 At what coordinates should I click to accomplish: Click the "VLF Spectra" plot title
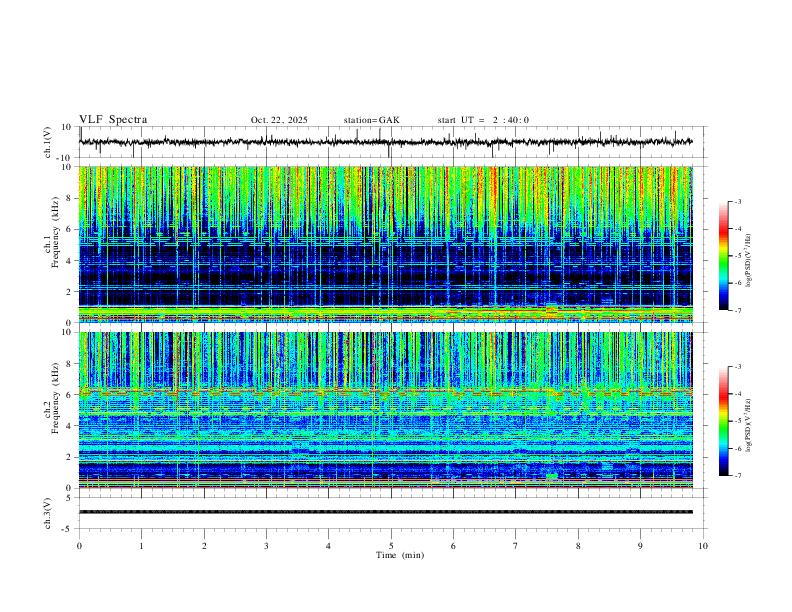[x=113, y=120]
